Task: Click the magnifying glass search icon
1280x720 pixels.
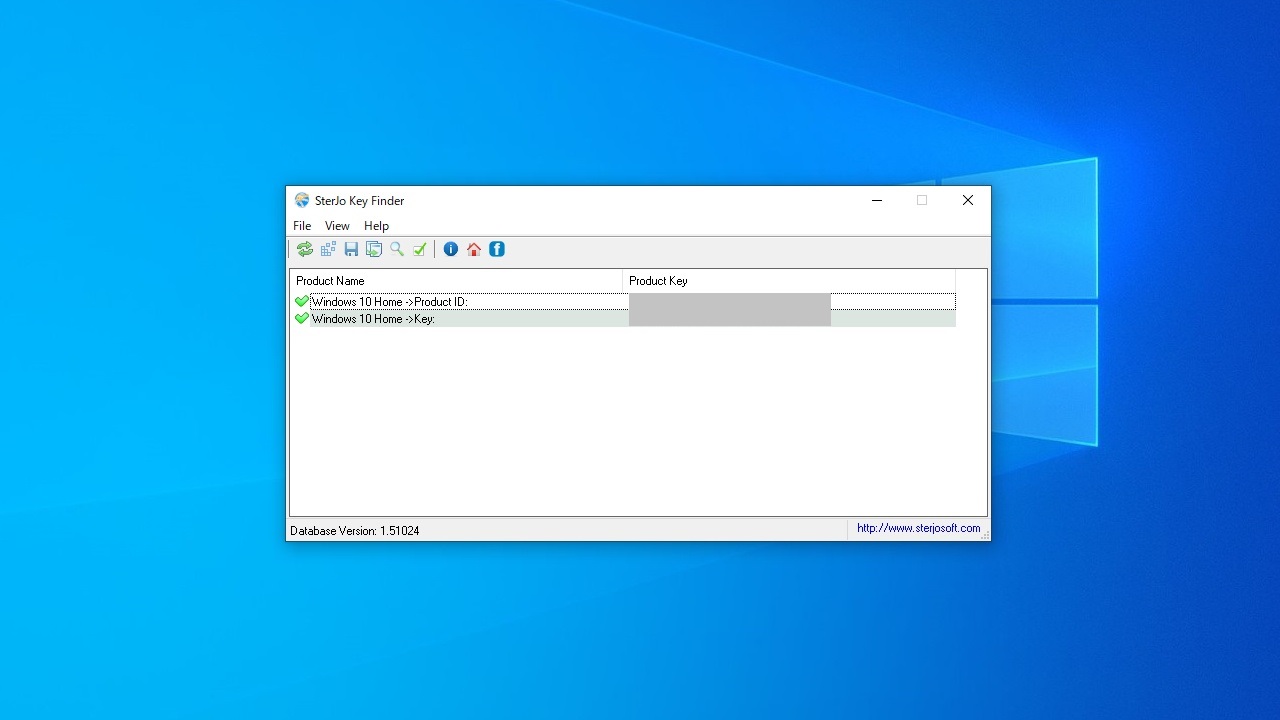Action: [397, 249]
